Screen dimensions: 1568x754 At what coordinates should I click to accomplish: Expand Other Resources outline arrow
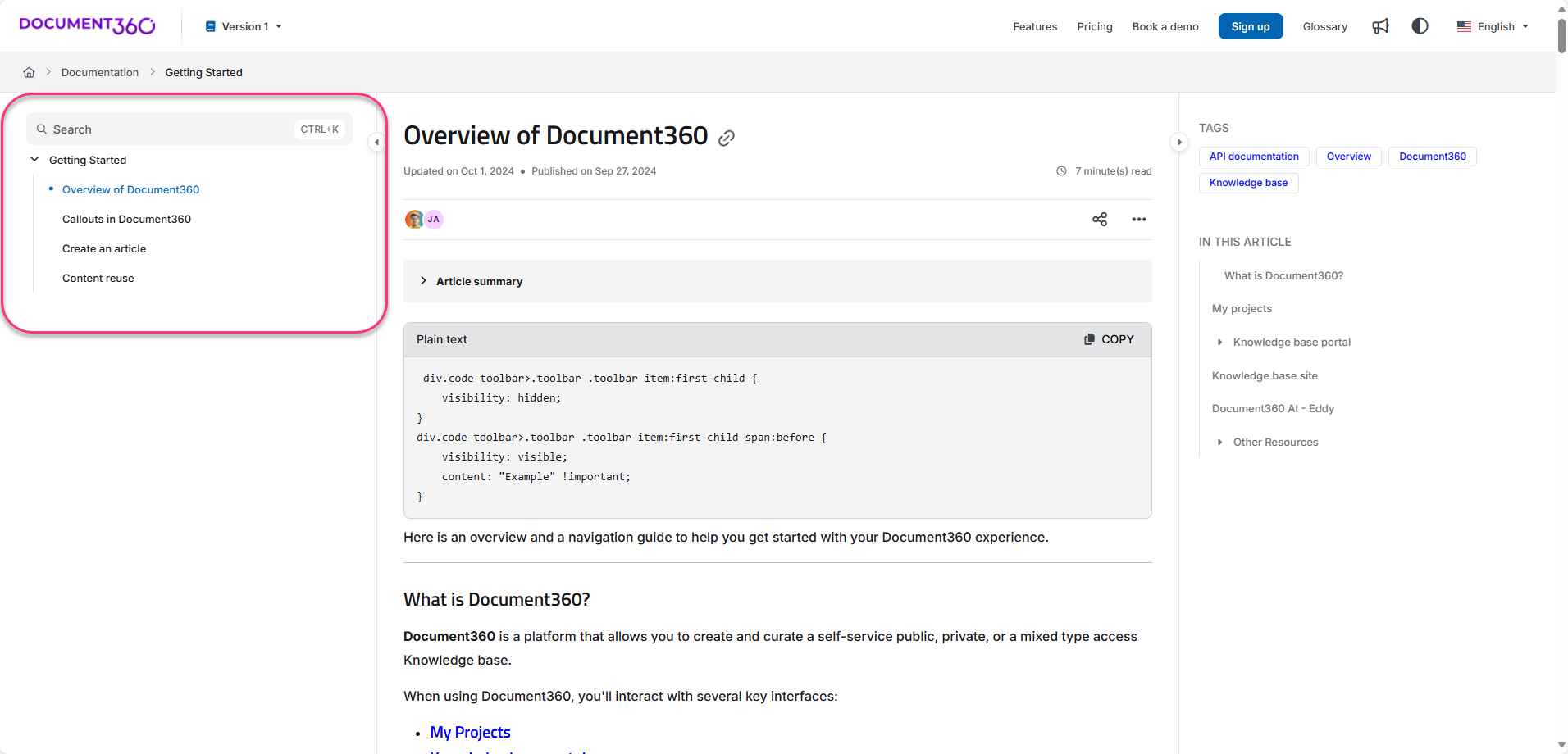1219,442
